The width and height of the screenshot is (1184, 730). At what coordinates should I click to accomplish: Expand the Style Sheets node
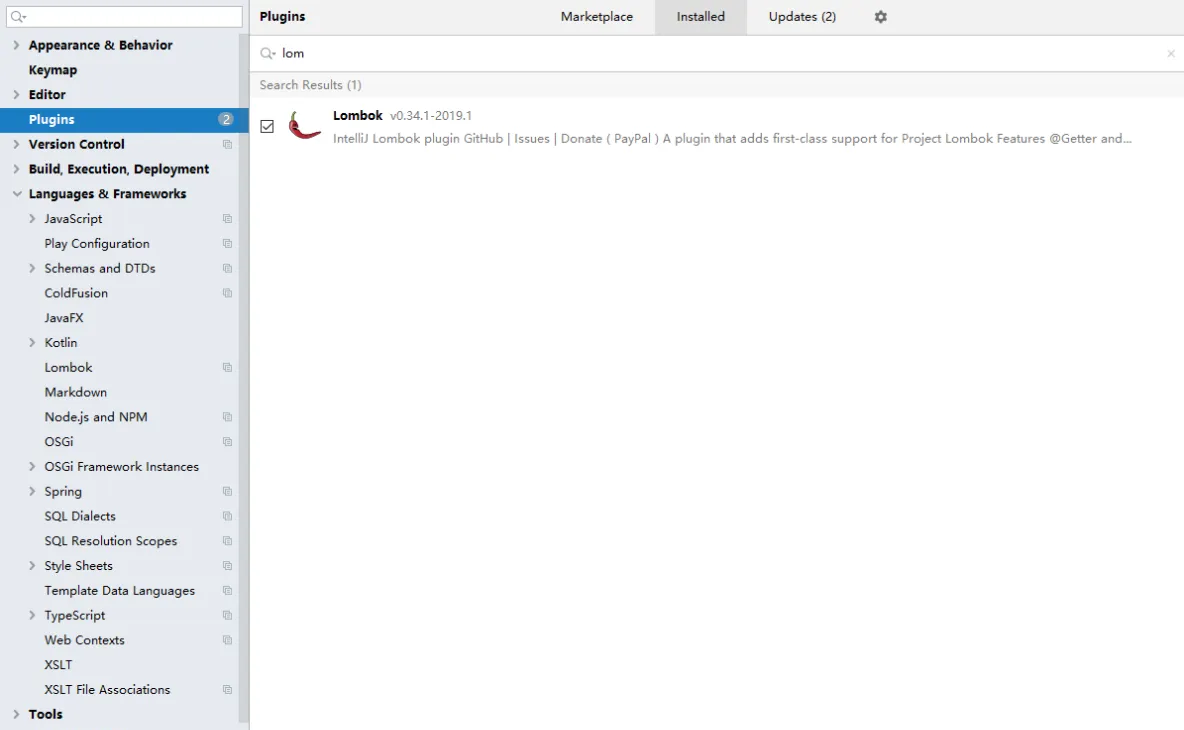coord(32,565)
